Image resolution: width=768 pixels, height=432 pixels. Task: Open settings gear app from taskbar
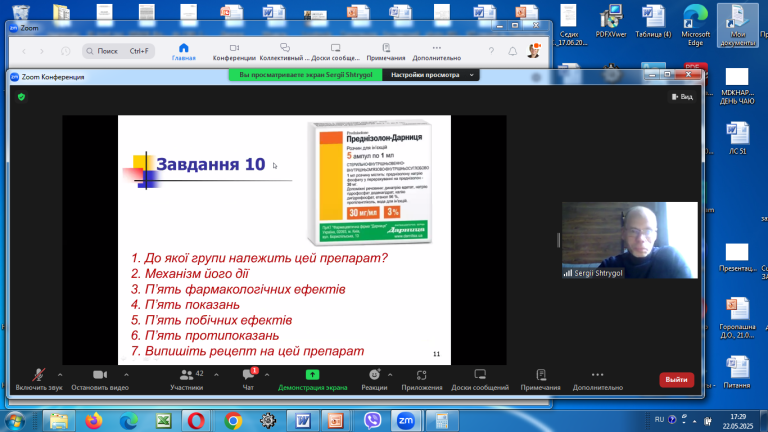268,421
